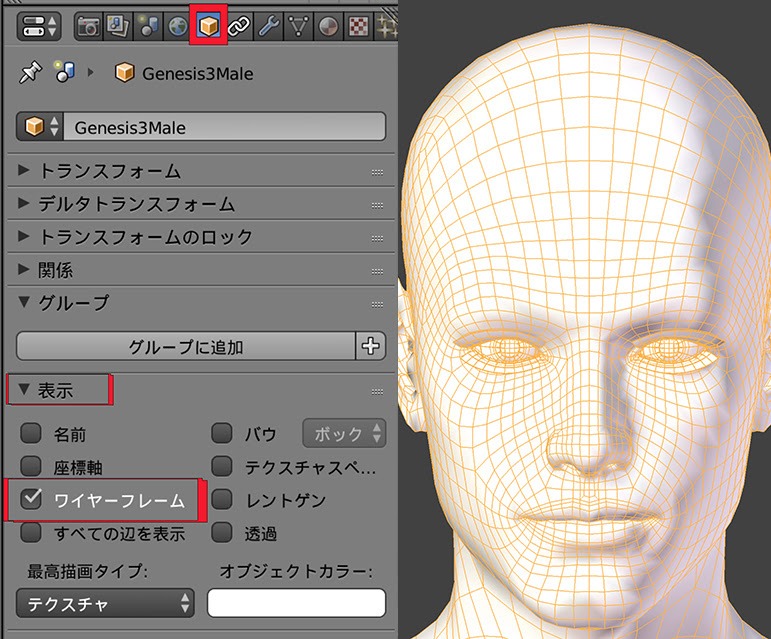Click the plus button beside グループに追加
The width and height of the screenshot is (771, 639).
[371, 346]
